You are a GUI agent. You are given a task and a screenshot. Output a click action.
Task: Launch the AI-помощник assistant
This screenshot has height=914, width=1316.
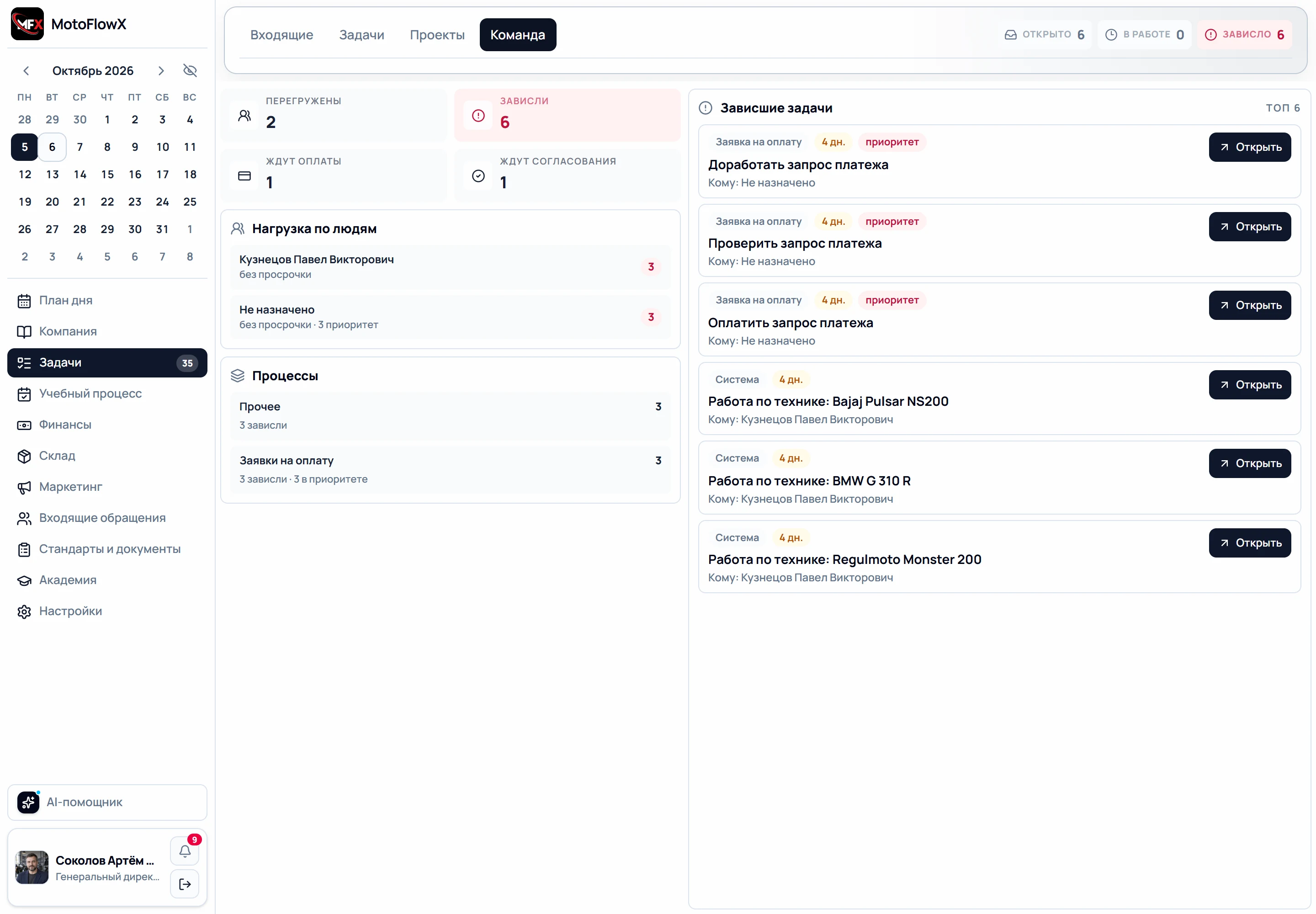(107, 802)
